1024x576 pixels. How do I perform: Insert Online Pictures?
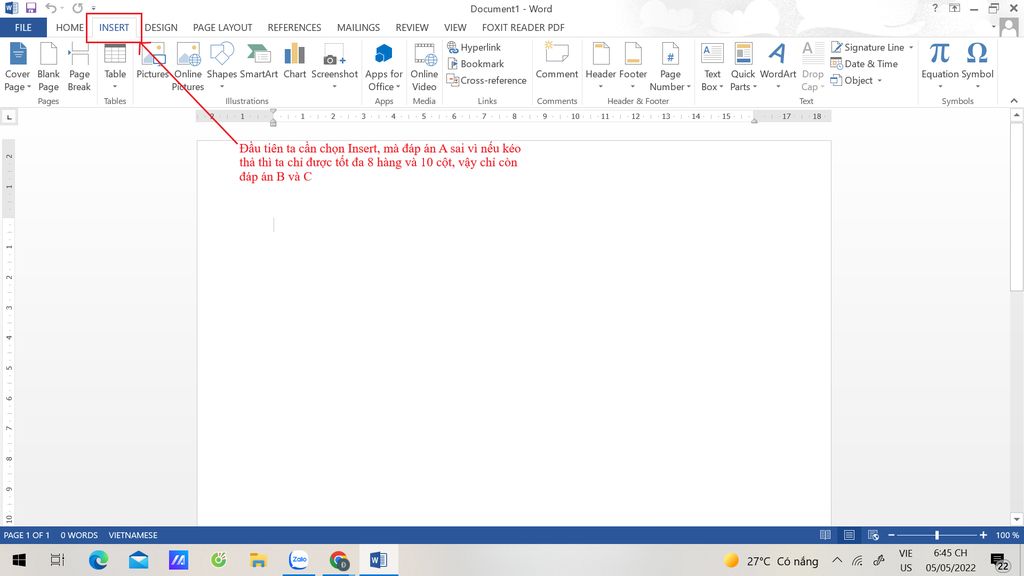click(188, 67)
